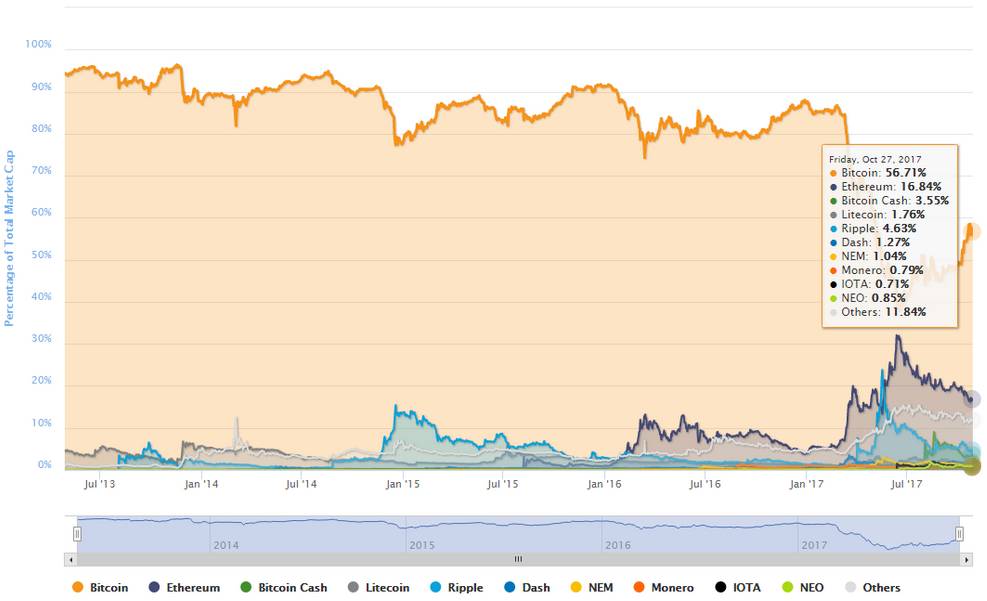
Task: Click the Dash legend marker
Action: pos(510,587)
